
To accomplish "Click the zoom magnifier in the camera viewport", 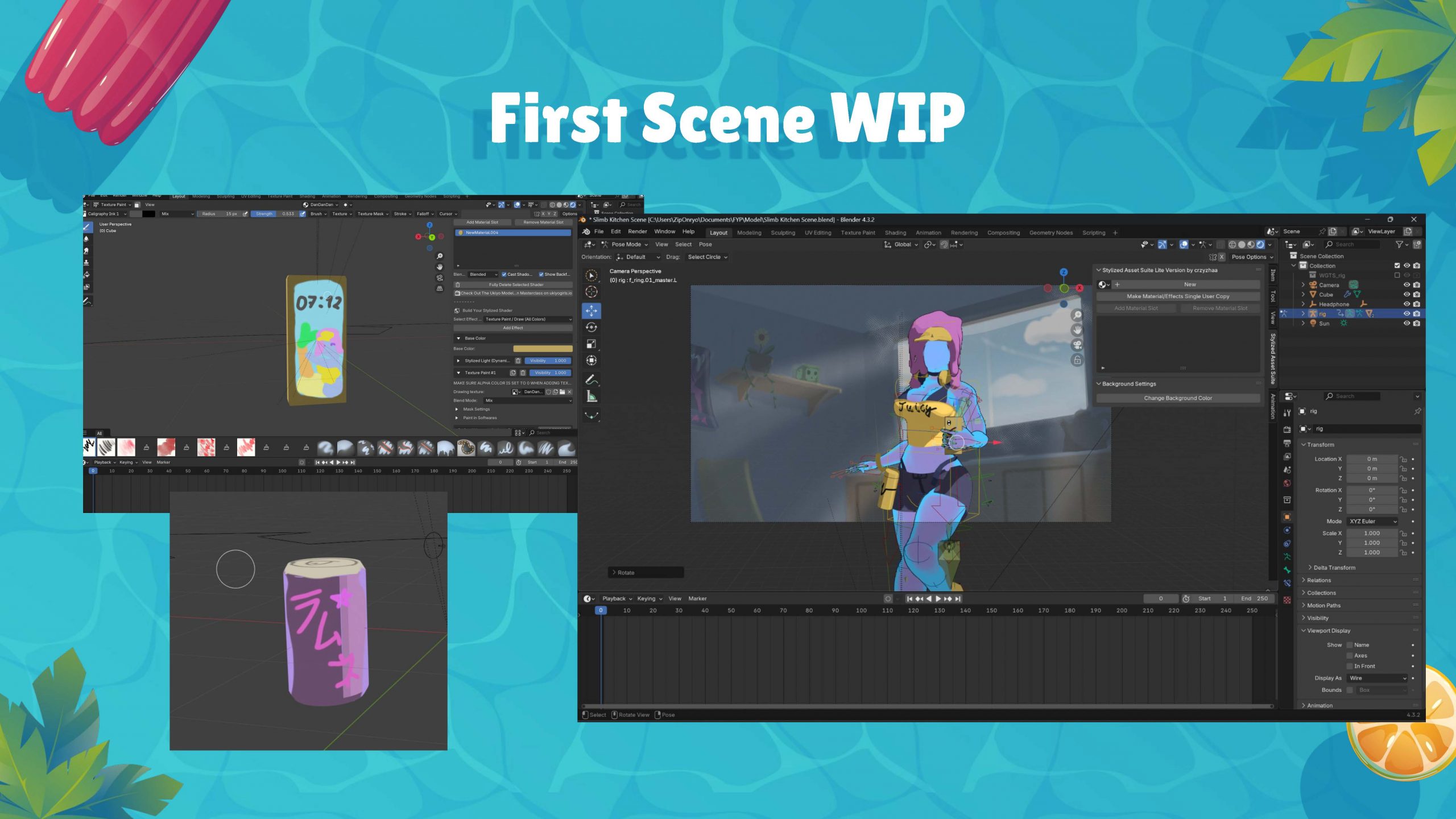I will 1077,315.
